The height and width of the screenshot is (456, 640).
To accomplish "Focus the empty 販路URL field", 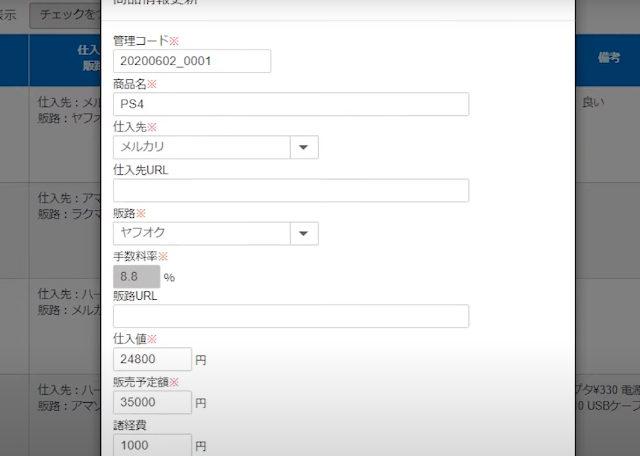I will pos(291,316).
